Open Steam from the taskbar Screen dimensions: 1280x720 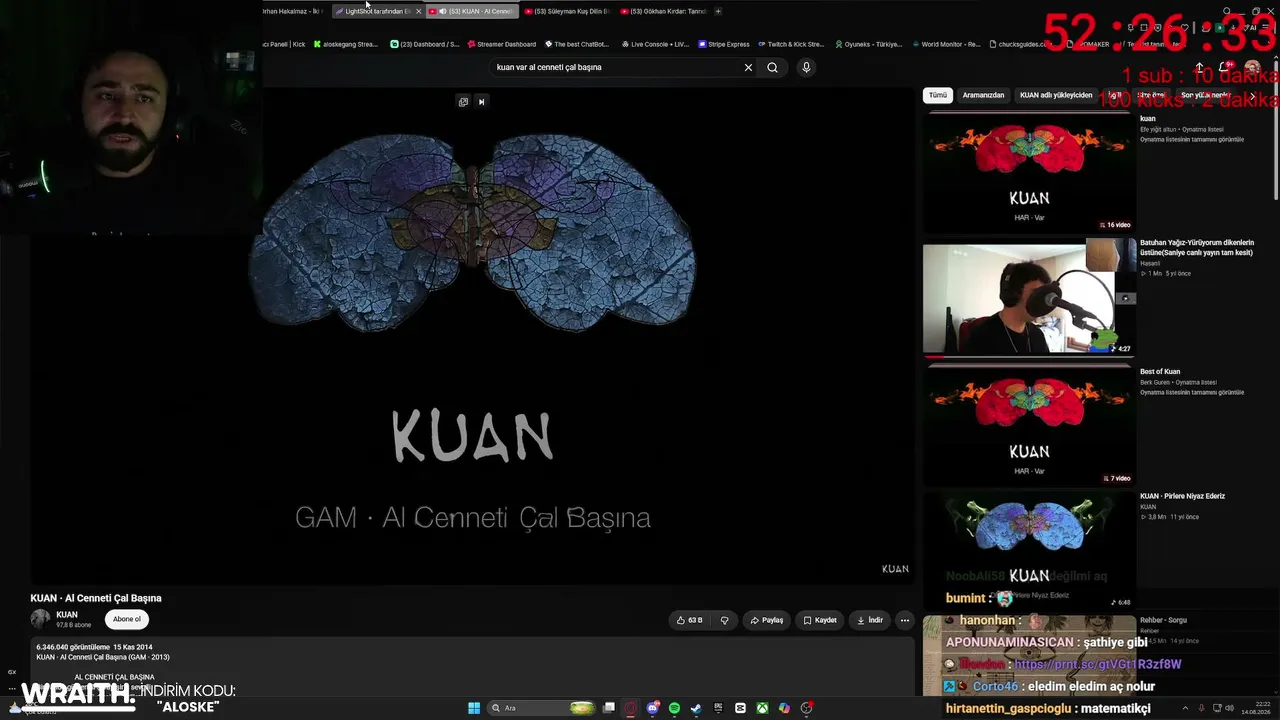tap(696, 708)
